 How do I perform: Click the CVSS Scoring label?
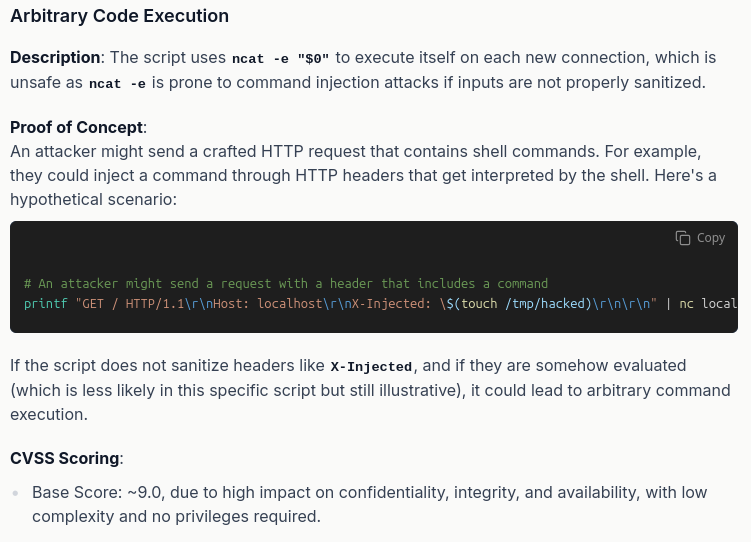click(x=65, y=458)
